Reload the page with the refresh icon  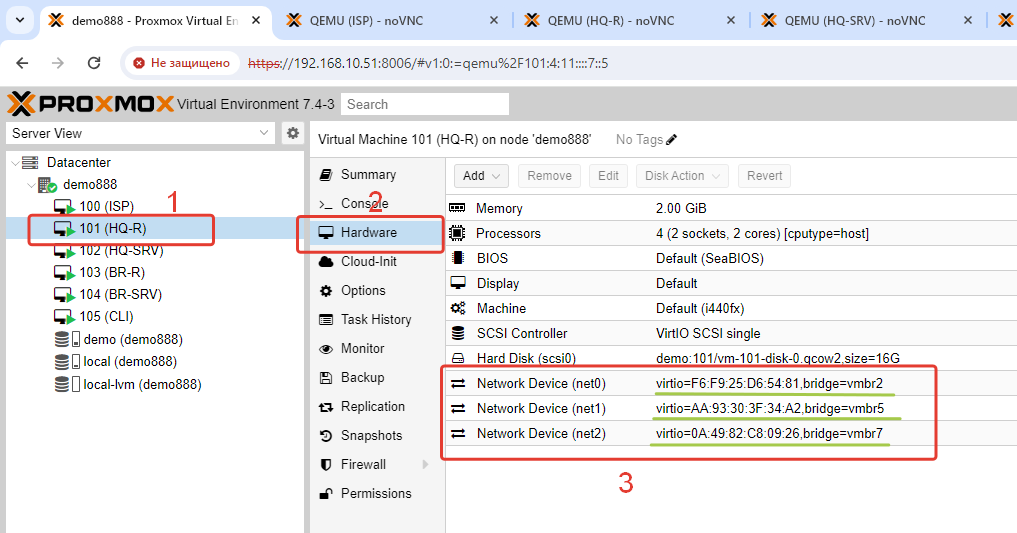point(94,63)
